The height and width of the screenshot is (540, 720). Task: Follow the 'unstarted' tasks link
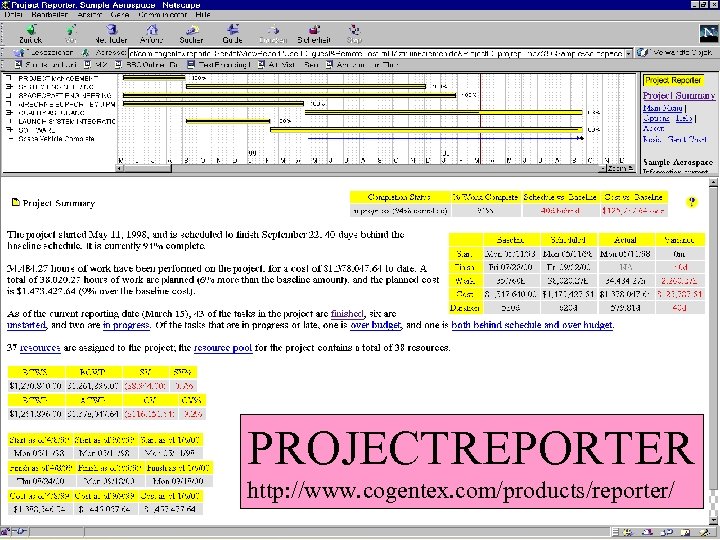tap(27, 325)
